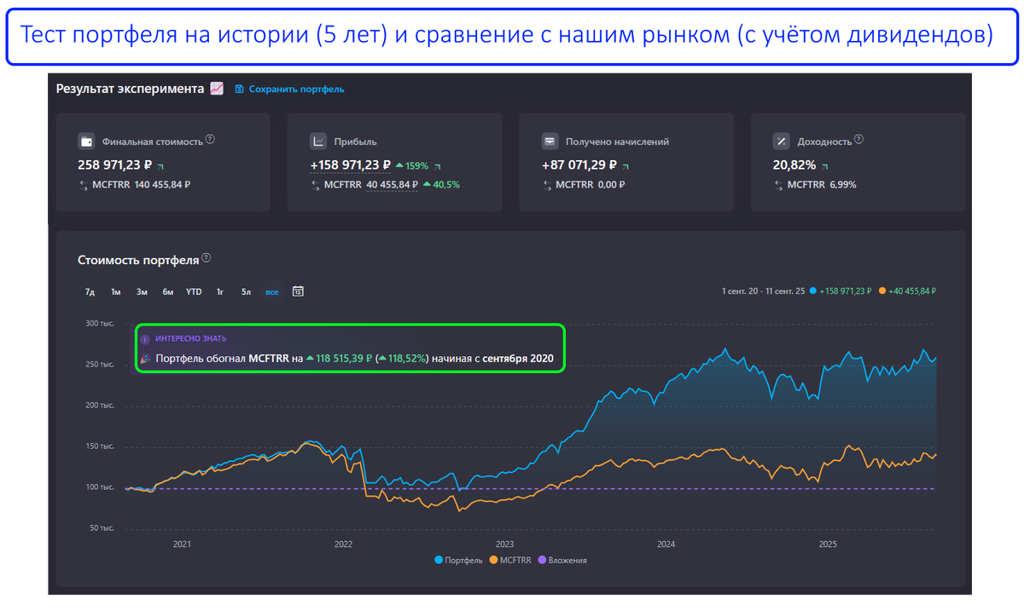This screenshot has width=1024, height=611.
Task: Click the wallet icon in Финальная стоимость card
Action: (x=86, y=142)
